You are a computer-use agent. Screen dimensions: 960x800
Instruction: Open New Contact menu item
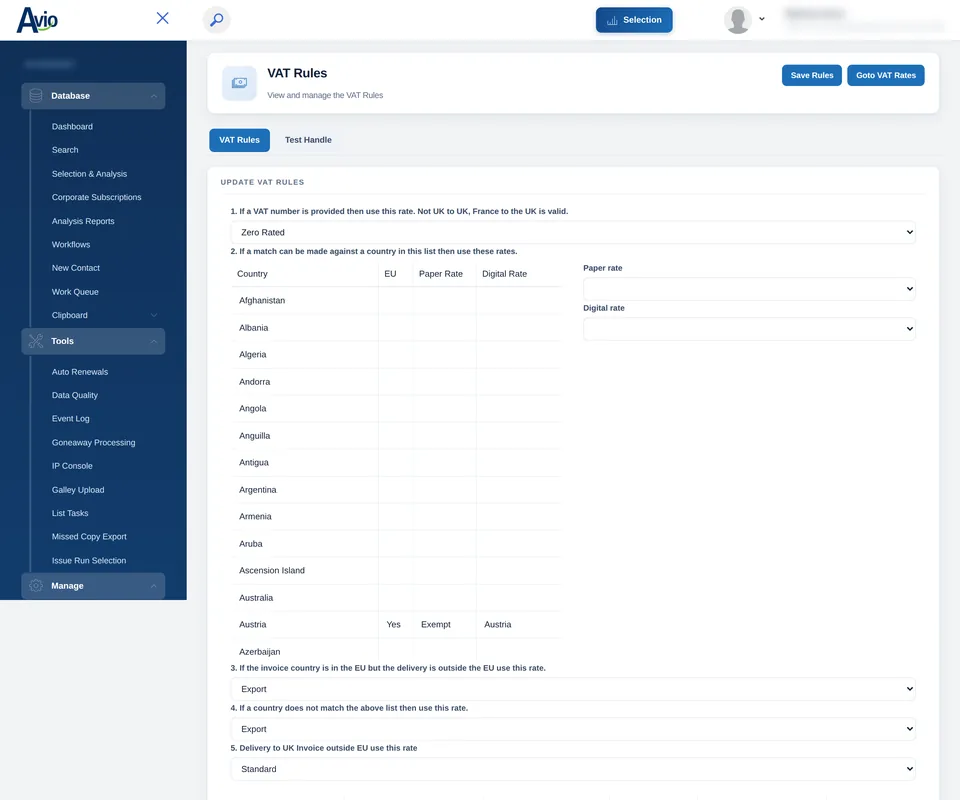[75, 268]
